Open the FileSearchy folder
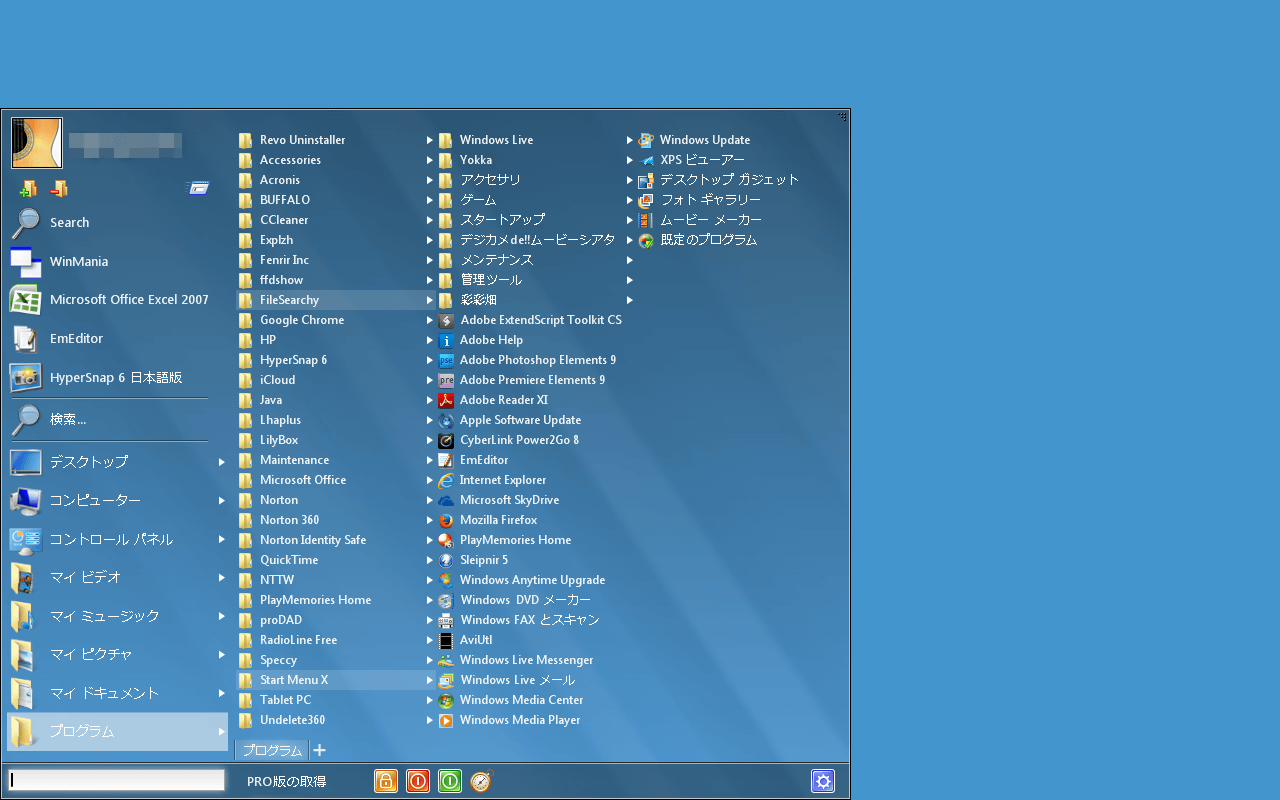1280x800 pixels. [336, 300]
